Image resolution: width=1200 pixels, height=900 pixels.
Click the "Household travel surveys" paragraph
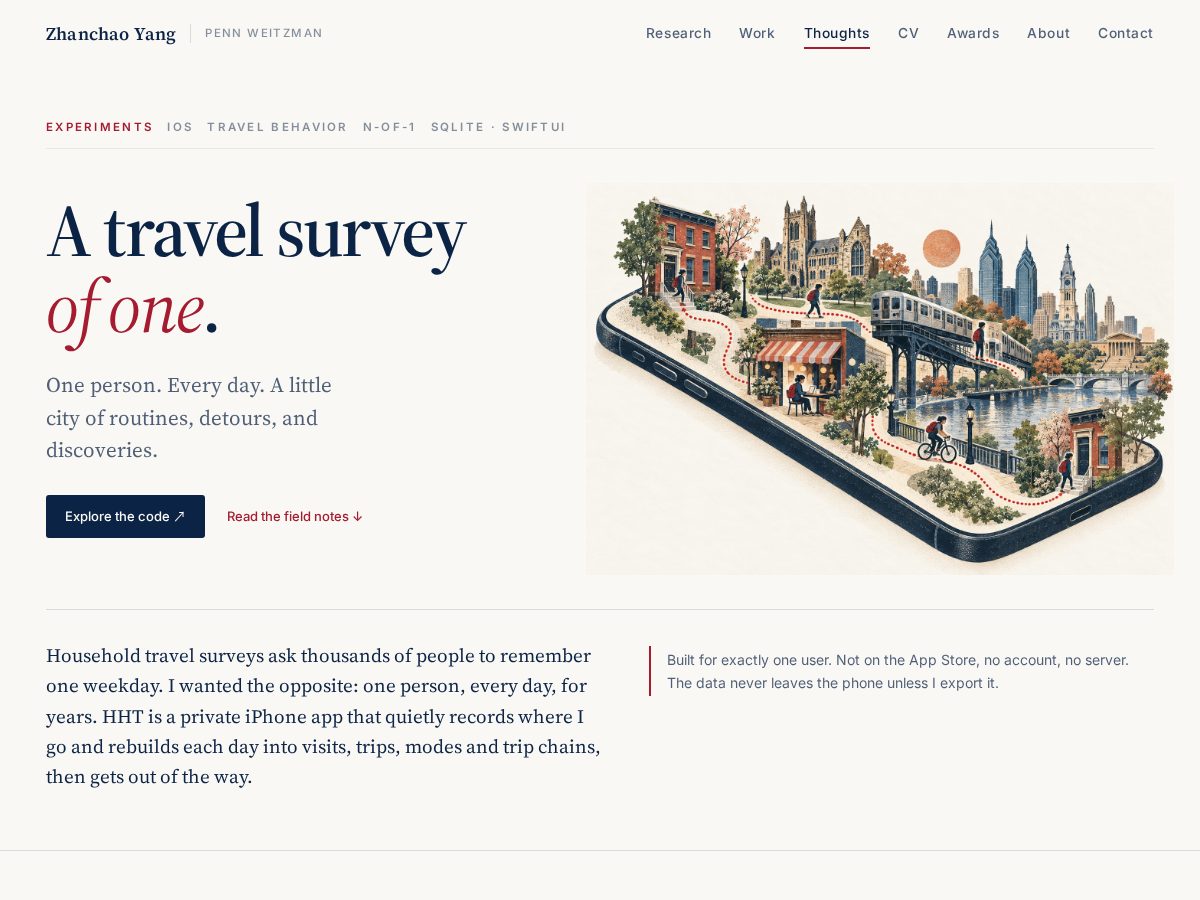click(323, 716)
